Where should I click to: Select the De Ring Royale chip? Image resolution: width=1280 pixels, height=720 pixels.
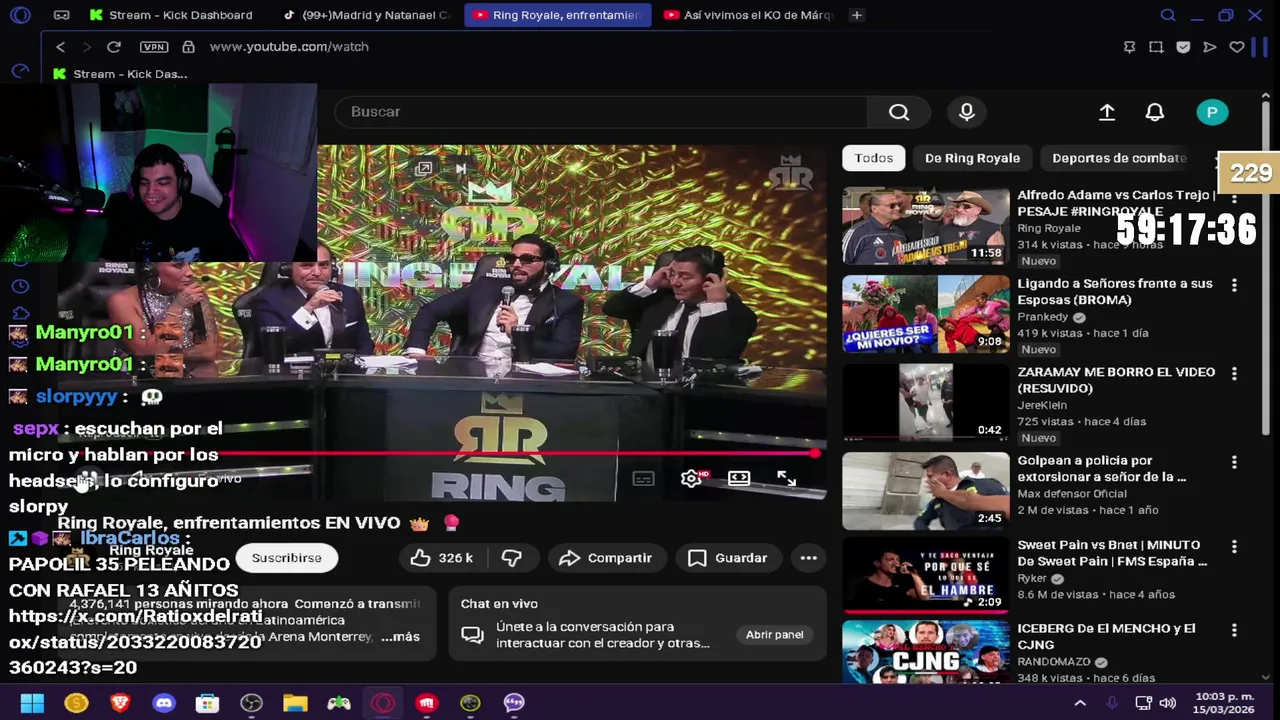click(x=972, y=158)
